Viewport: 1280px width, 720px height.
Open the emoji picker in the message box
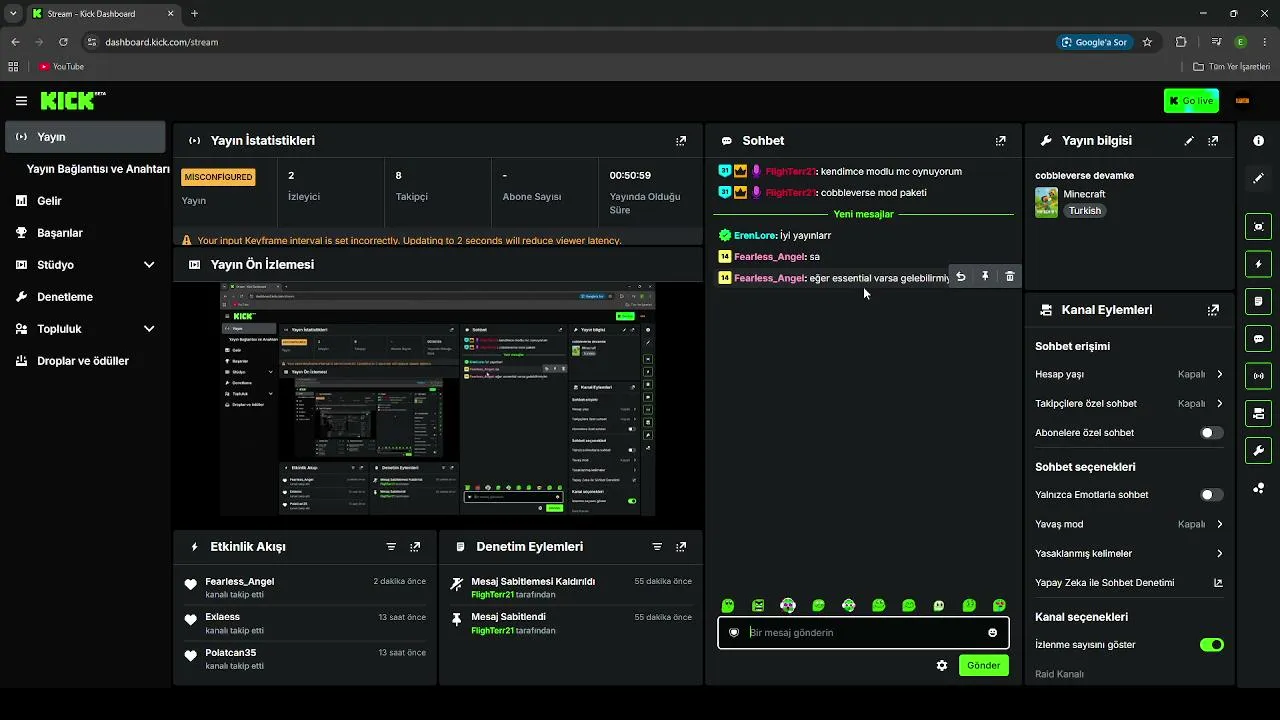click(x=992, y=633)
